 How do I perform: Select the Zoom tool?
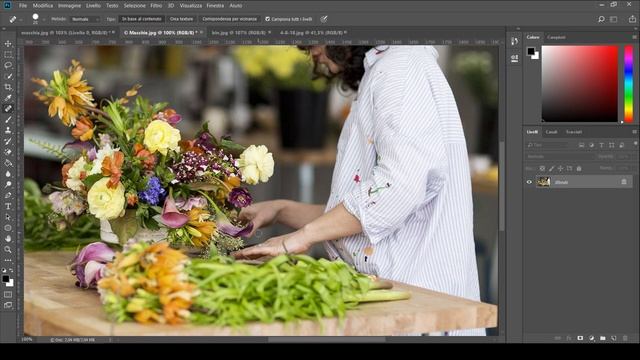[x=8, y=249]
